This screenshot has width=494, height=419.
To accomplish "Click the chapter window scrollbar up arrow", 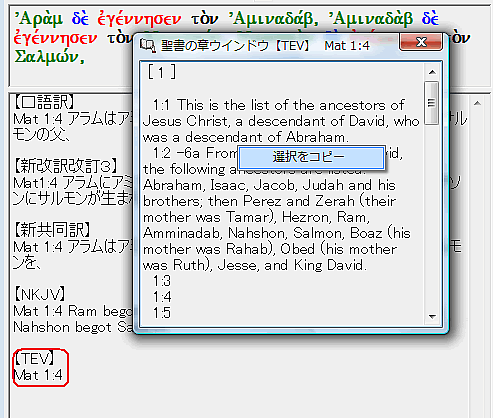I will [x=432, y=72].
